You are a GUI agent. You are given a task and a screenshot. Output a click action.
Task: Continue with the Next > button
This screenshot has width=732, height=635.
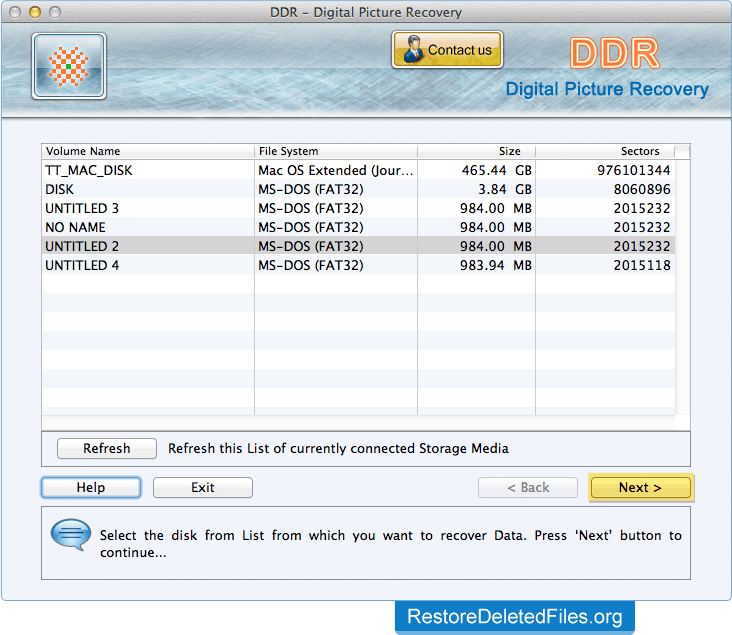click(x=640, y=487)
